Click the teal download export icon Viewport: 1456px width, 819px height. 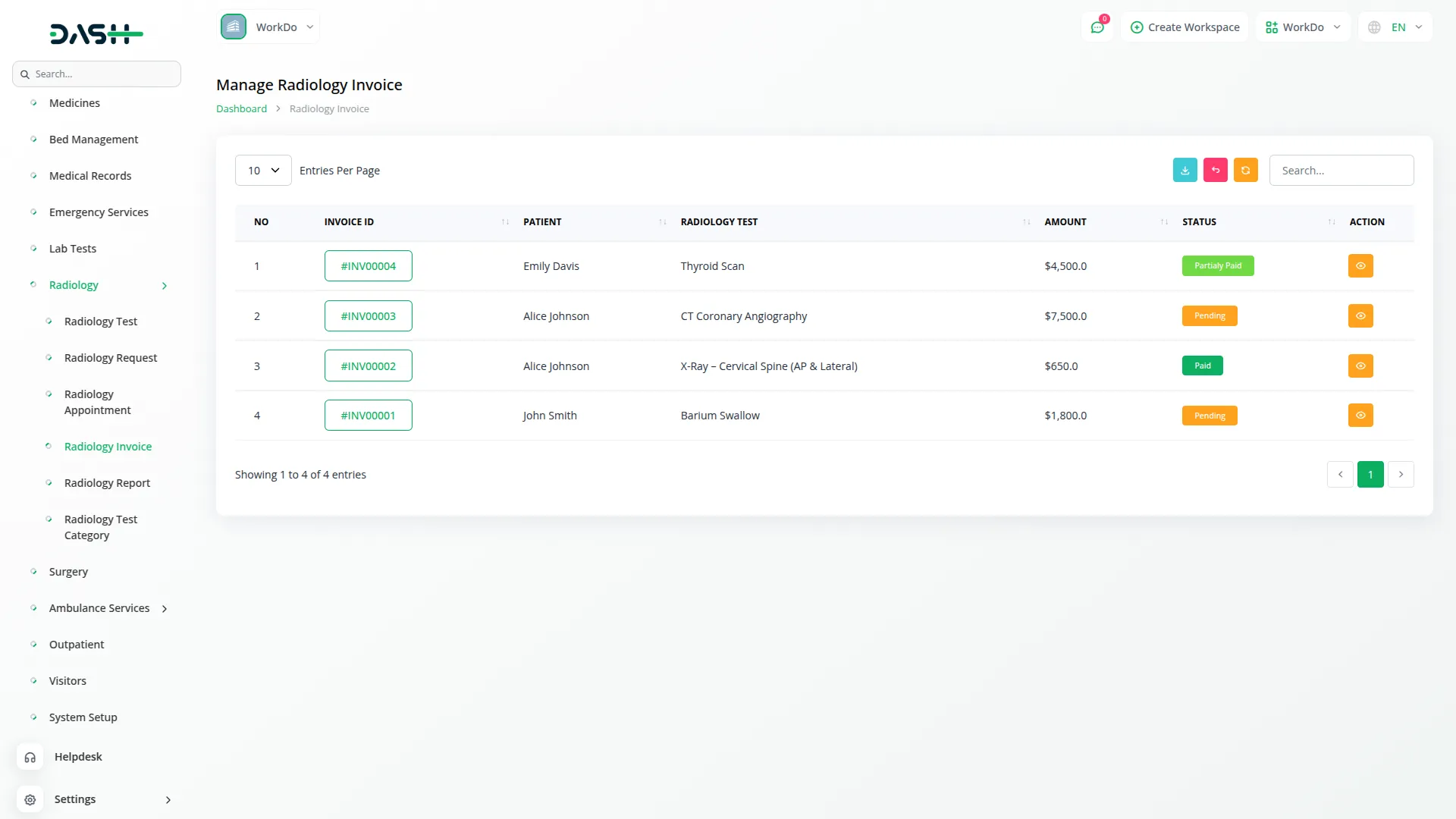1185,170
